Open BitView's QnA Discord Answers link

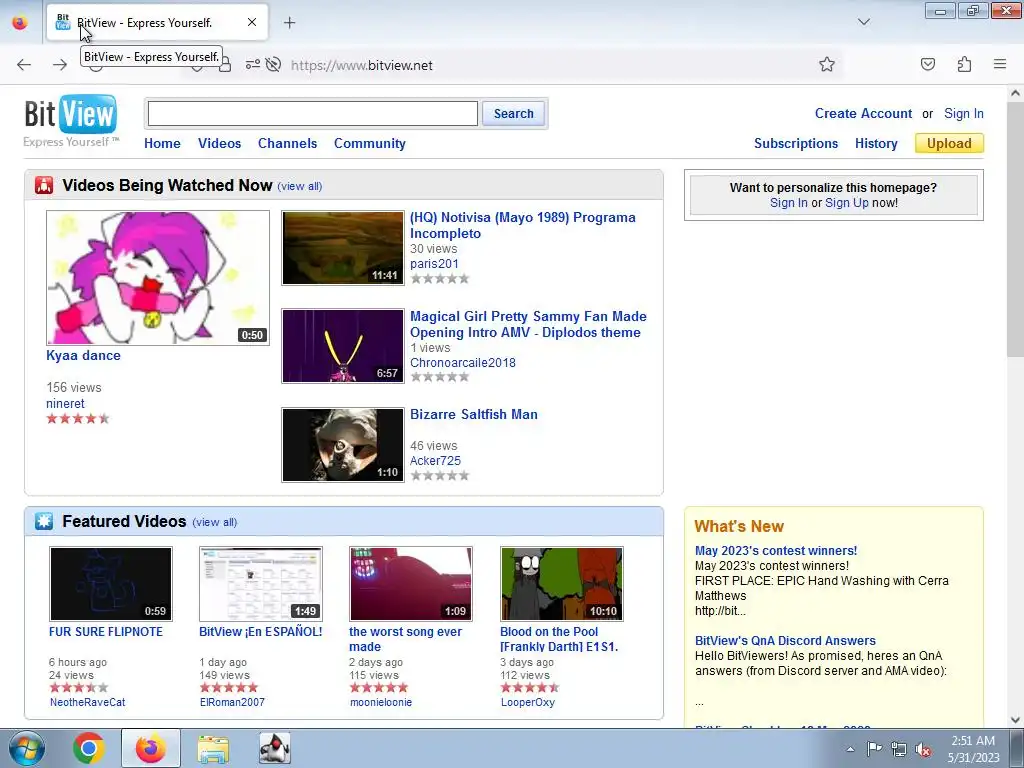coord(785,641)
